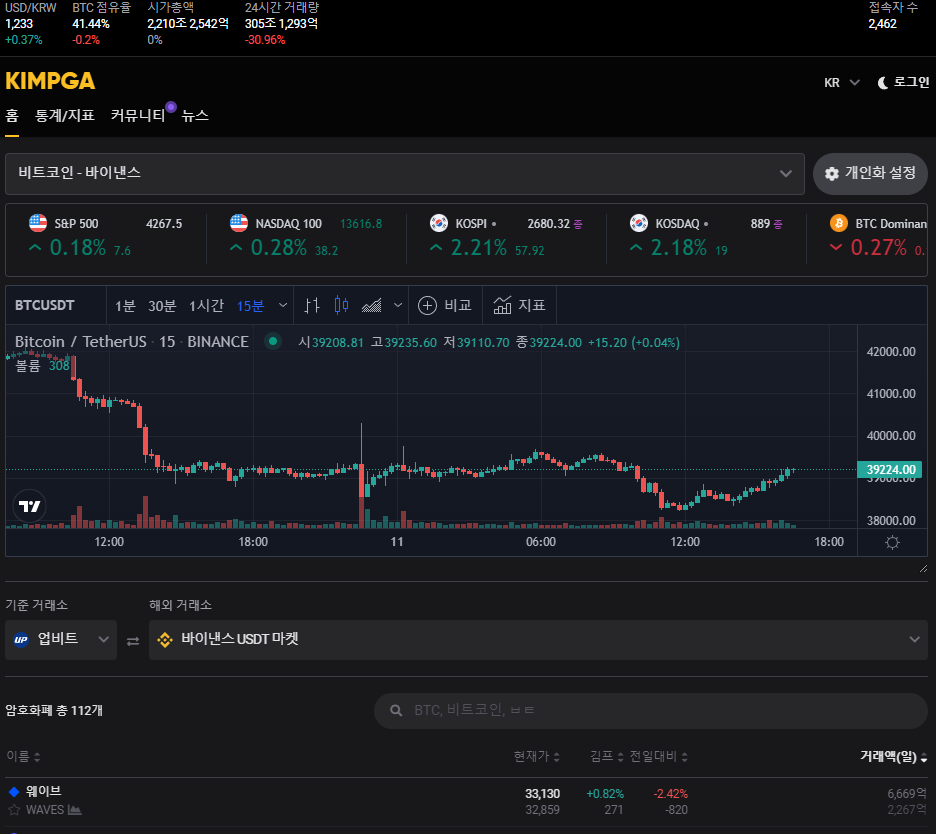This screenshot has height=834, width=936.
Task: Click the 24시간 거래량 volume value
Action: click(x=281, y=24)
